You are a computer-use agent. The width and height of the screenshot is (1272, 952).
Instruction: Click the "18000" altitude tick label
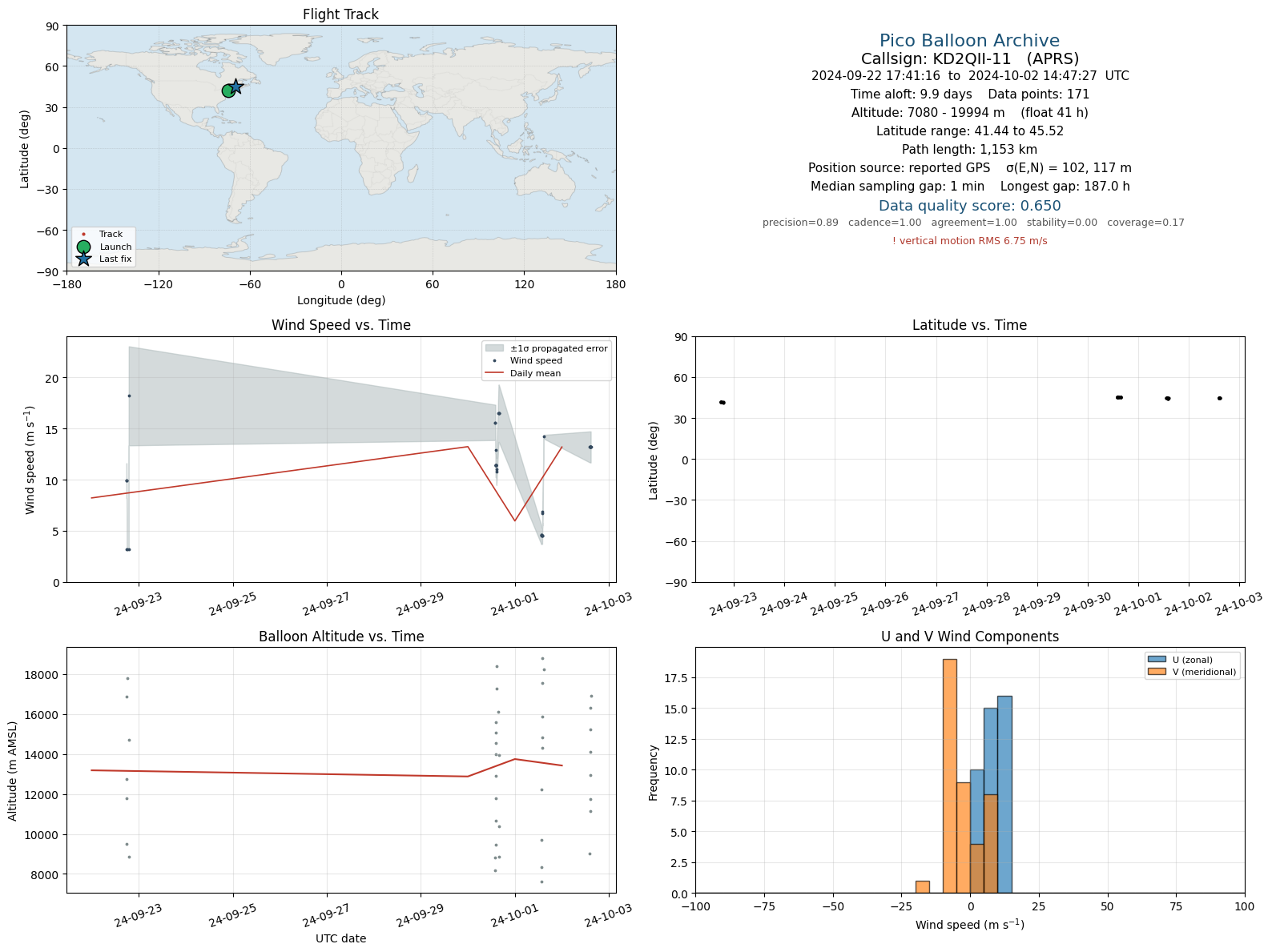click(42, 675)
